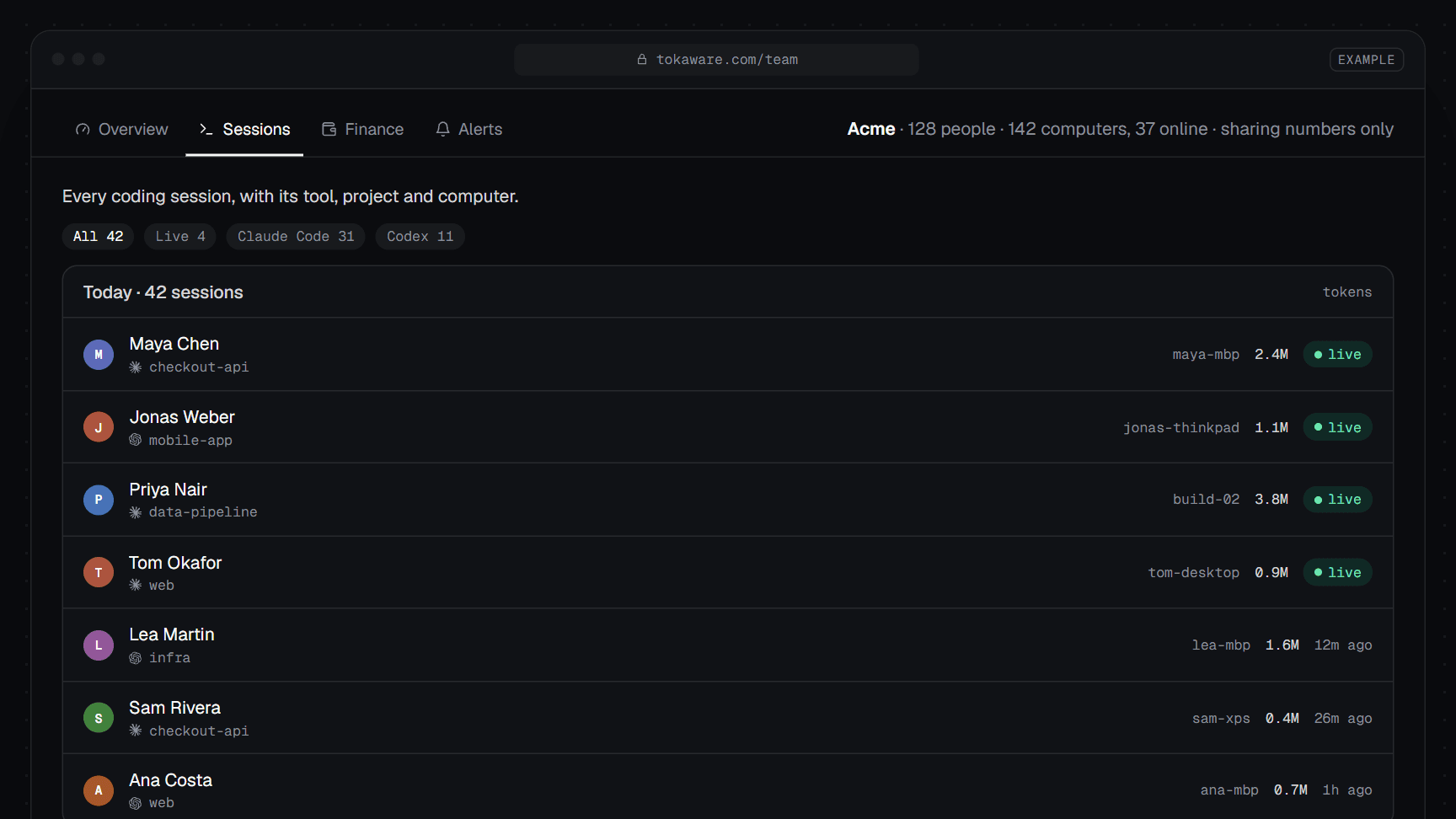The width and height of the screenshot is (1456, 819).
Task: Click the tokaware.com/team address bar
Action: 717,60
